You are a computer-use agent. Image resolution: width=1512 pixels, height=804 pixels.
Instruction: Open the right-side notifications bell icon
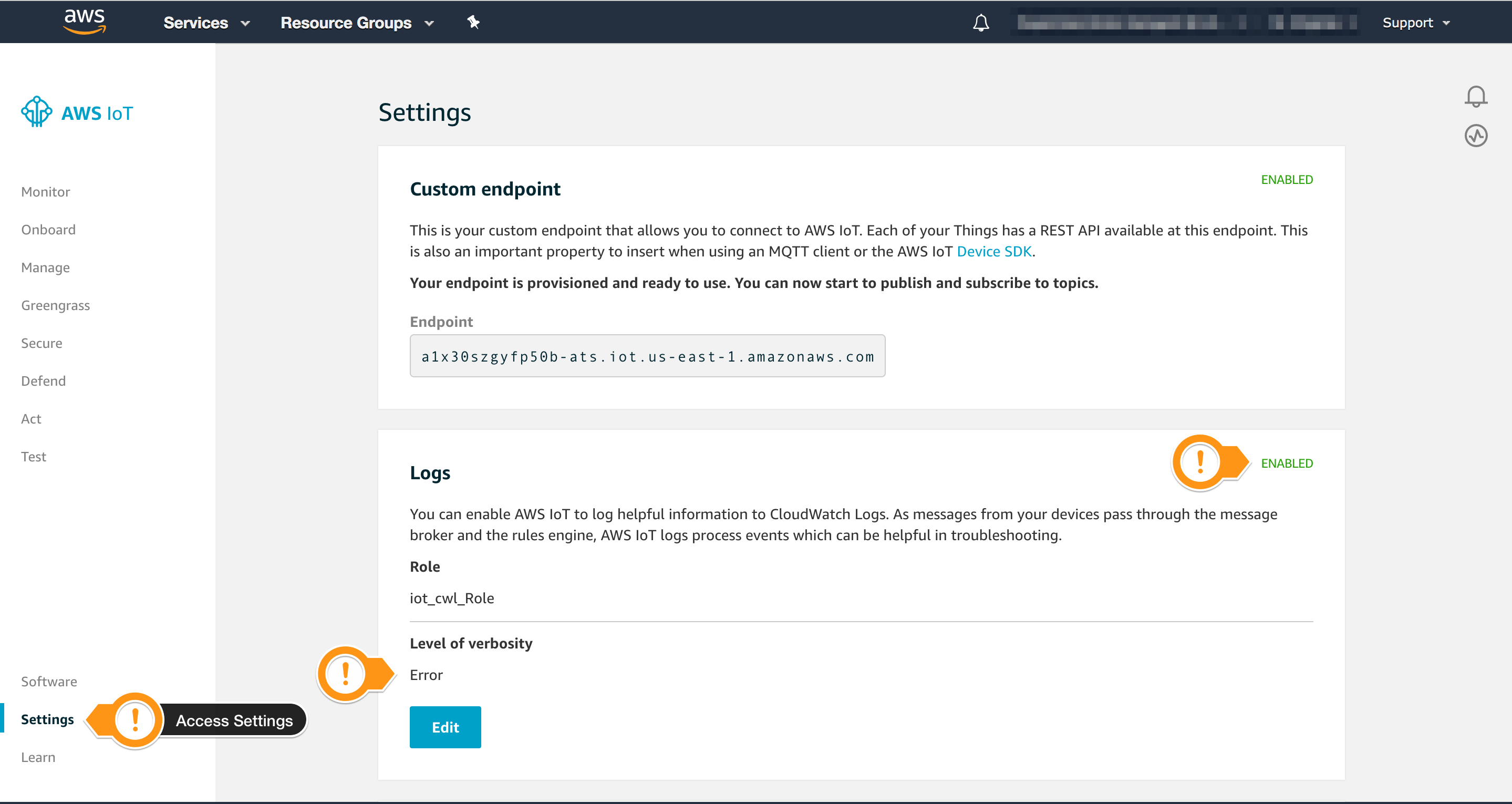click(x=1476, y=97)
